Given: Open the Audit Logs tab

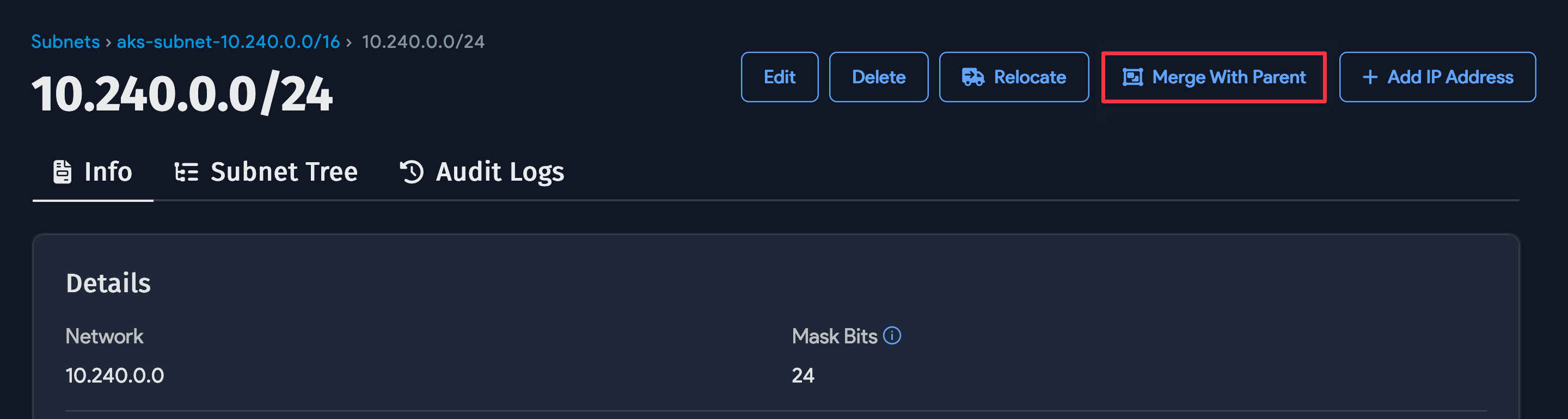Looking at the screenshot, I should (500, 172).
